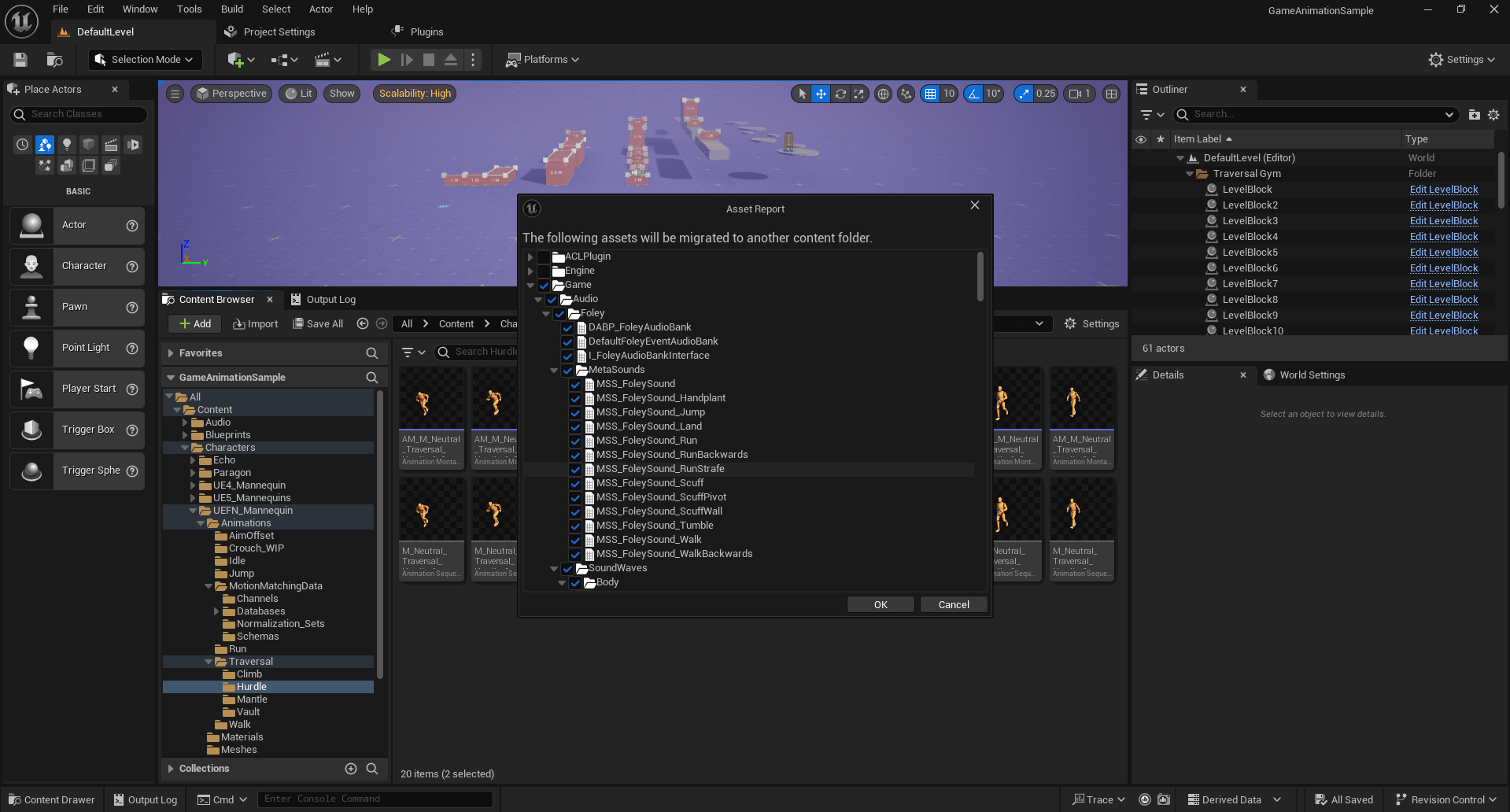Activate the Scale tool in viewport toolbar
This screenshot has height=812, width=1510.
point(859,94)
